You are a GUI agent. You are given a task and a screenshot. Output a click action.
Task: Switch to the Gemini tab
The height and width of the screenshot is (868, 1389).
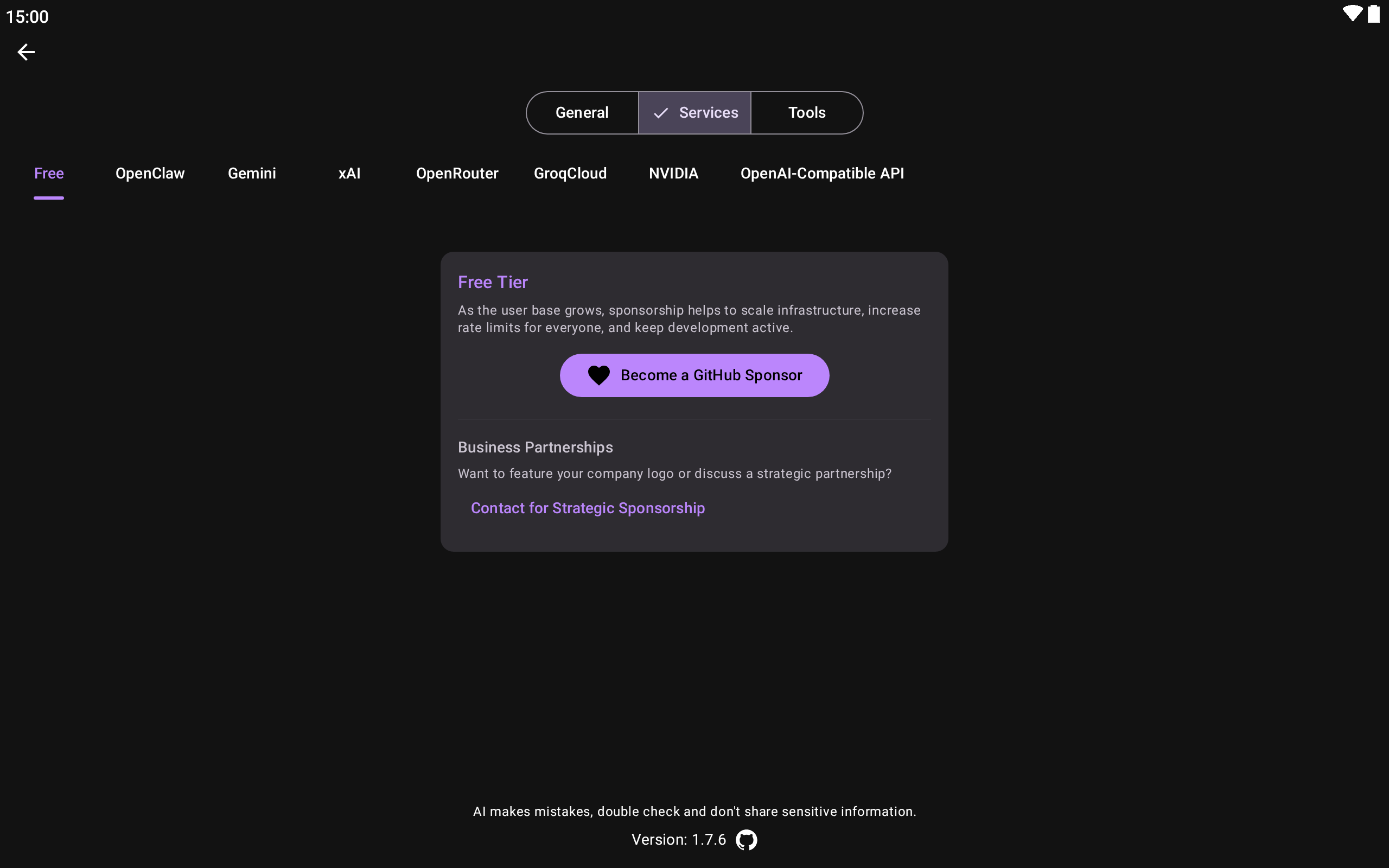(x=251, y=174)
